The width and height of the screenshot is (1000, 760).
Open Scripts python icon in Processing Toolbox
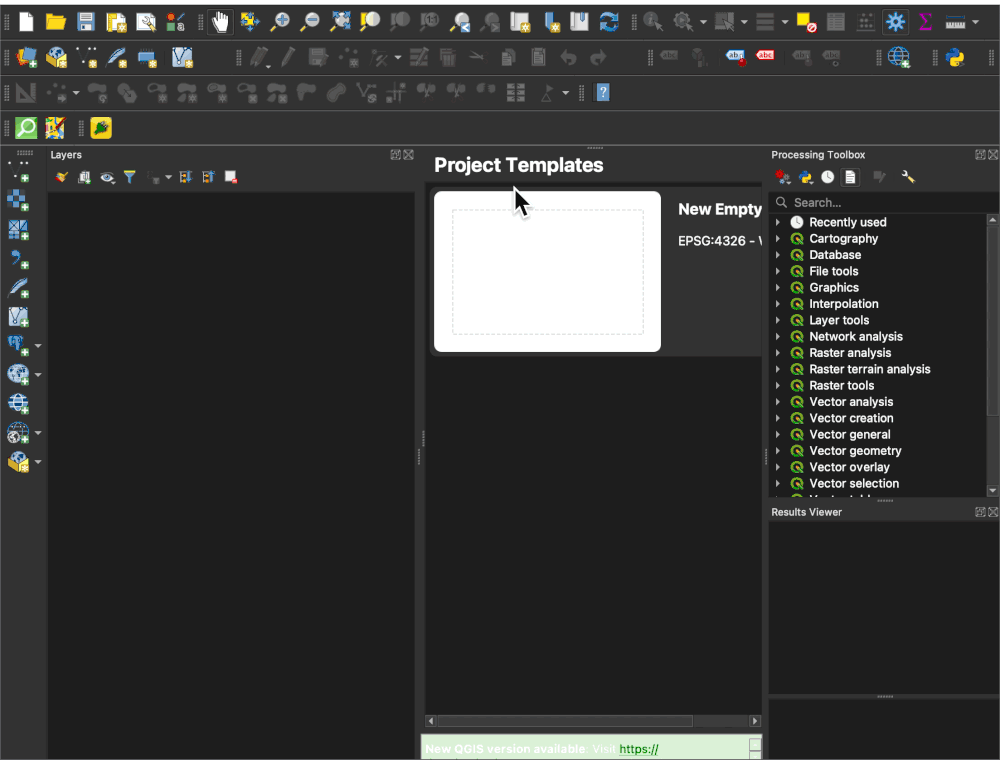pyautogui.click(x=805, y=177)
